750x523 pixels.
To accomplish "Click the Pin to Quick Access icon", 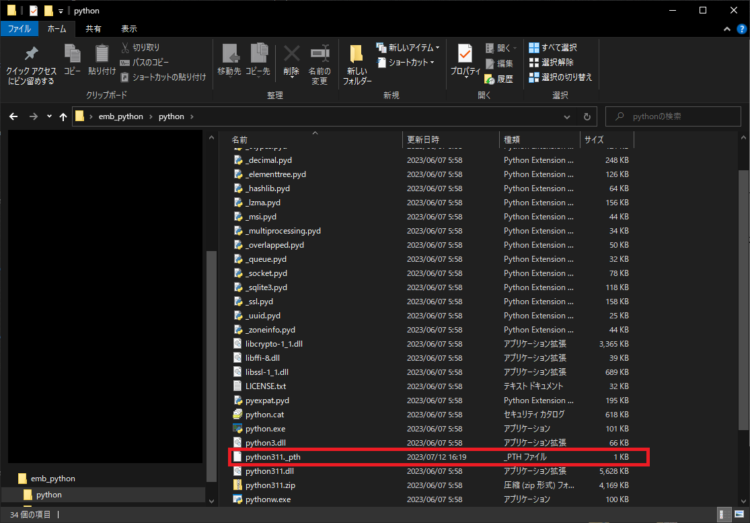I will point(31,54).
